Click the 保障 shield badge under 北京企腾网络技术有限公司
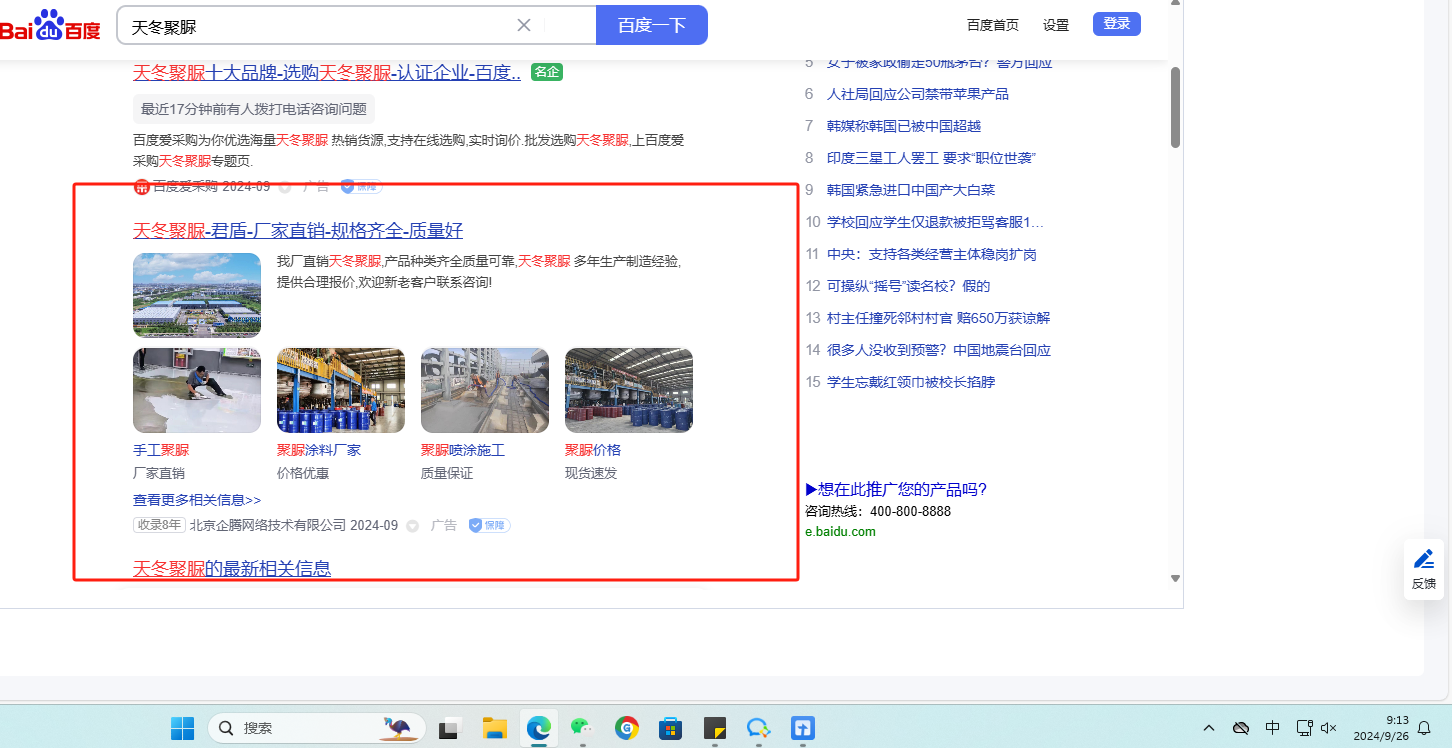Screen dimensions: 1452x748 (489, 525)
